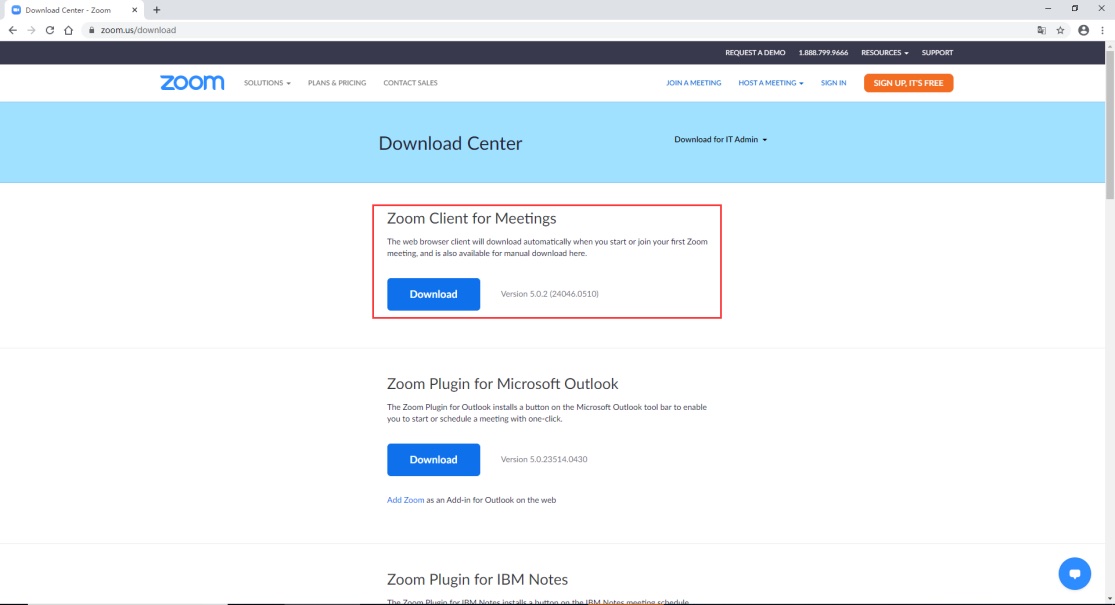Screen dimensions: 1115x605
Task: Expand the Resources menu
Action: 884,53
